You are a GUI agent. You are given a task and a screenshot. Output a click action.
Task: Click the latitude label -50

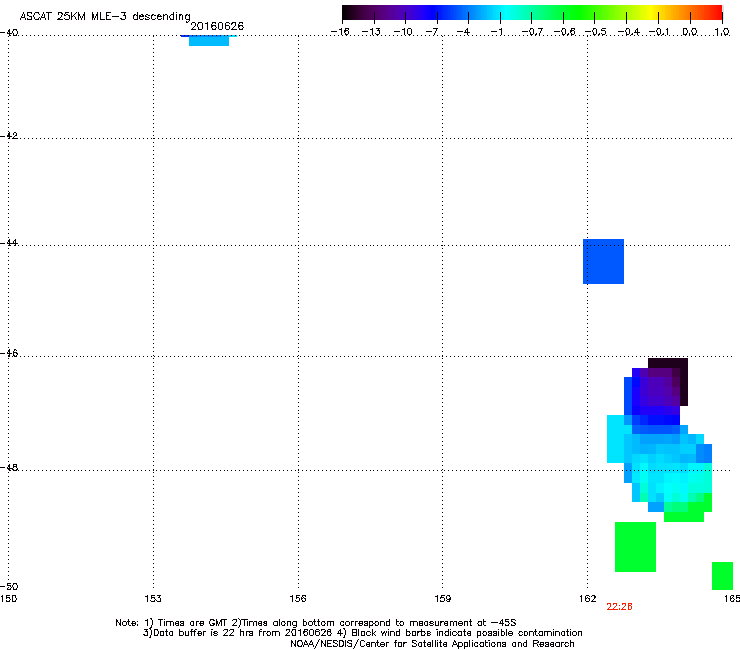click(x=9, y=586)
